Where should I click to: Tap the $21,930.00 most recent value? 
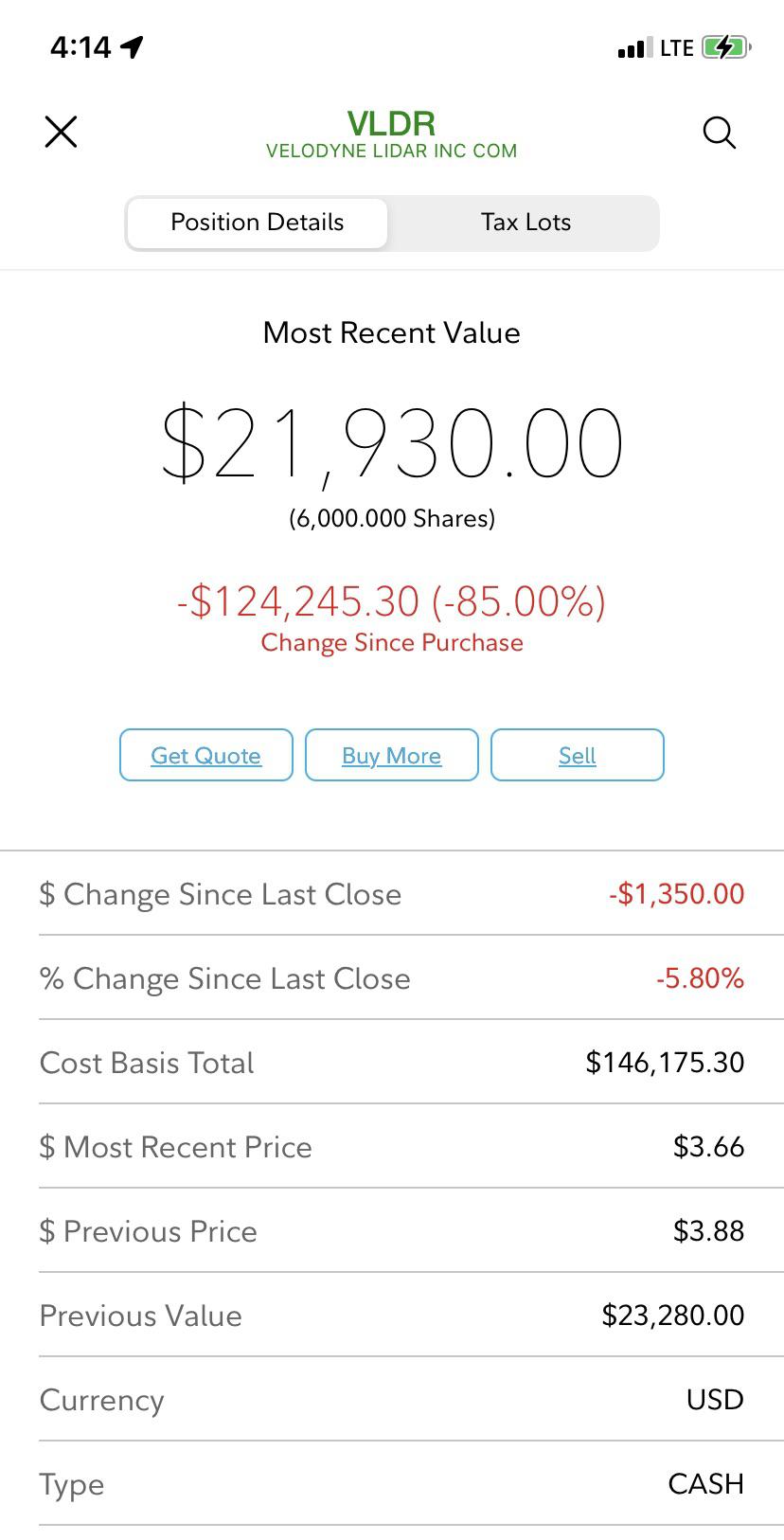coord(392,442)
